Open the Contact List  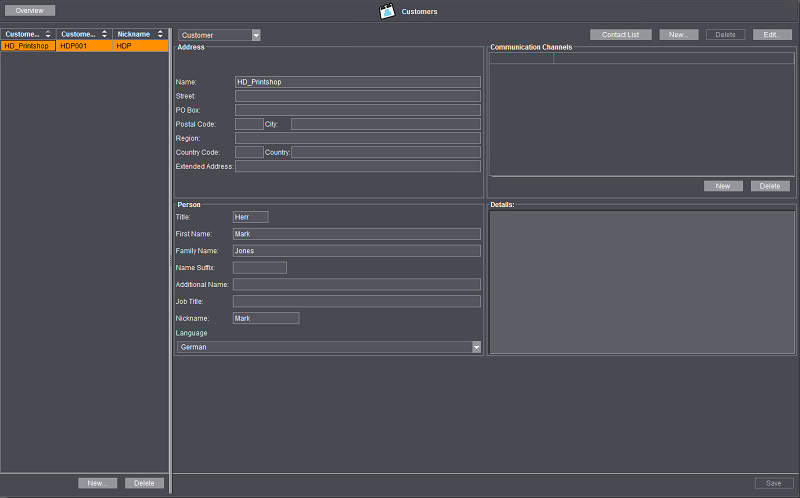620,34
